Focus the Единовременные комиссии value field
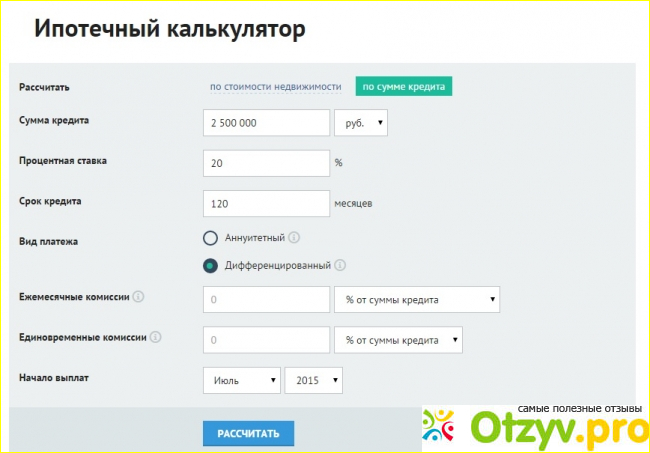The image size is (650, 453). coord(265,340)
